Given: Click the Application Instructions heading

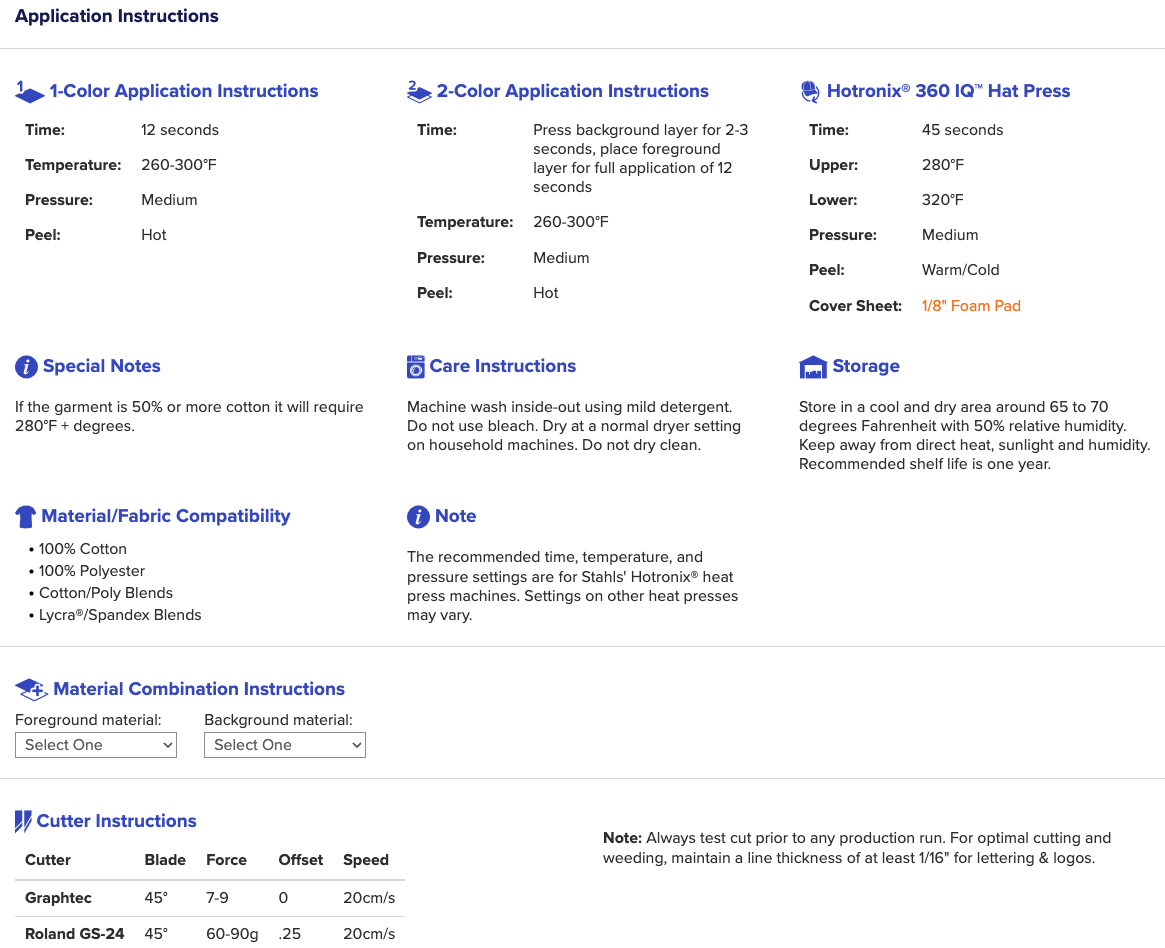Looking at the screenshot, I should coord(117,16).
